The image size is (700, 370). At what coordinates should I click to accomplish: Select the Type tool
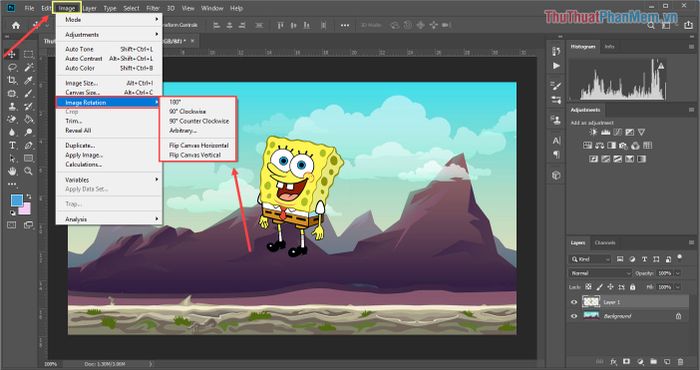pyautogui.click(x=12, y=145)
